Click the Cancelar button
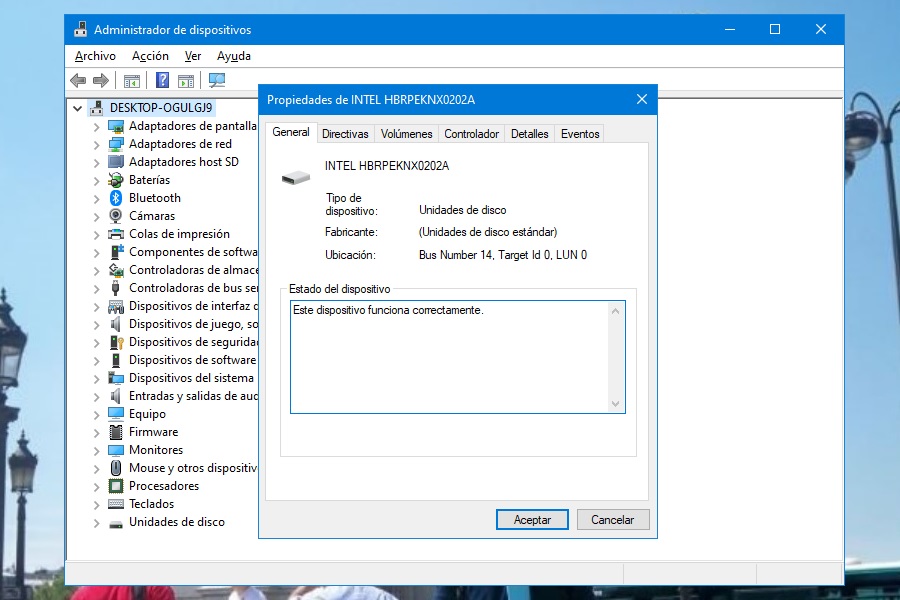The image size is (900, 600). pos(613,519)
